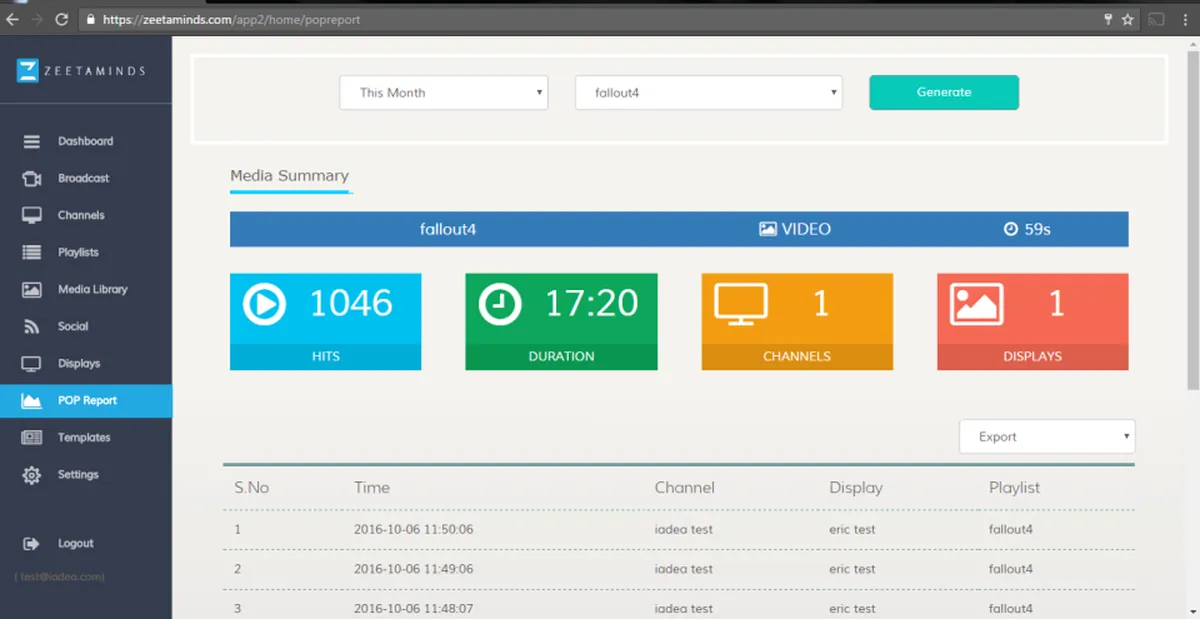Click the clock icon on Duration tile
1200x619 pixels.
500,304
